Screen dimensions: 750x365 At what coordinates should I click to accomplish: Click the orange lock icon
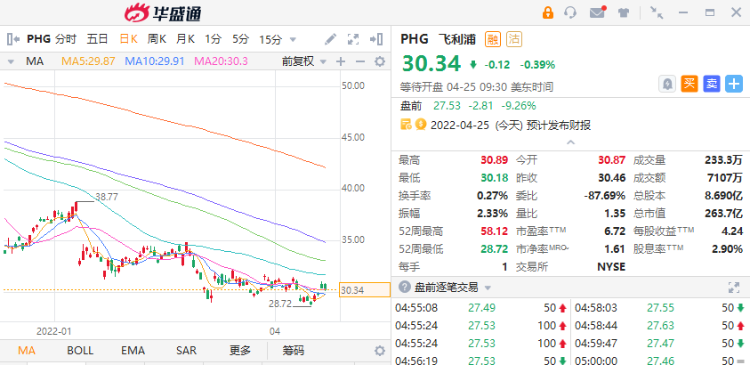(x=548, y=12)
